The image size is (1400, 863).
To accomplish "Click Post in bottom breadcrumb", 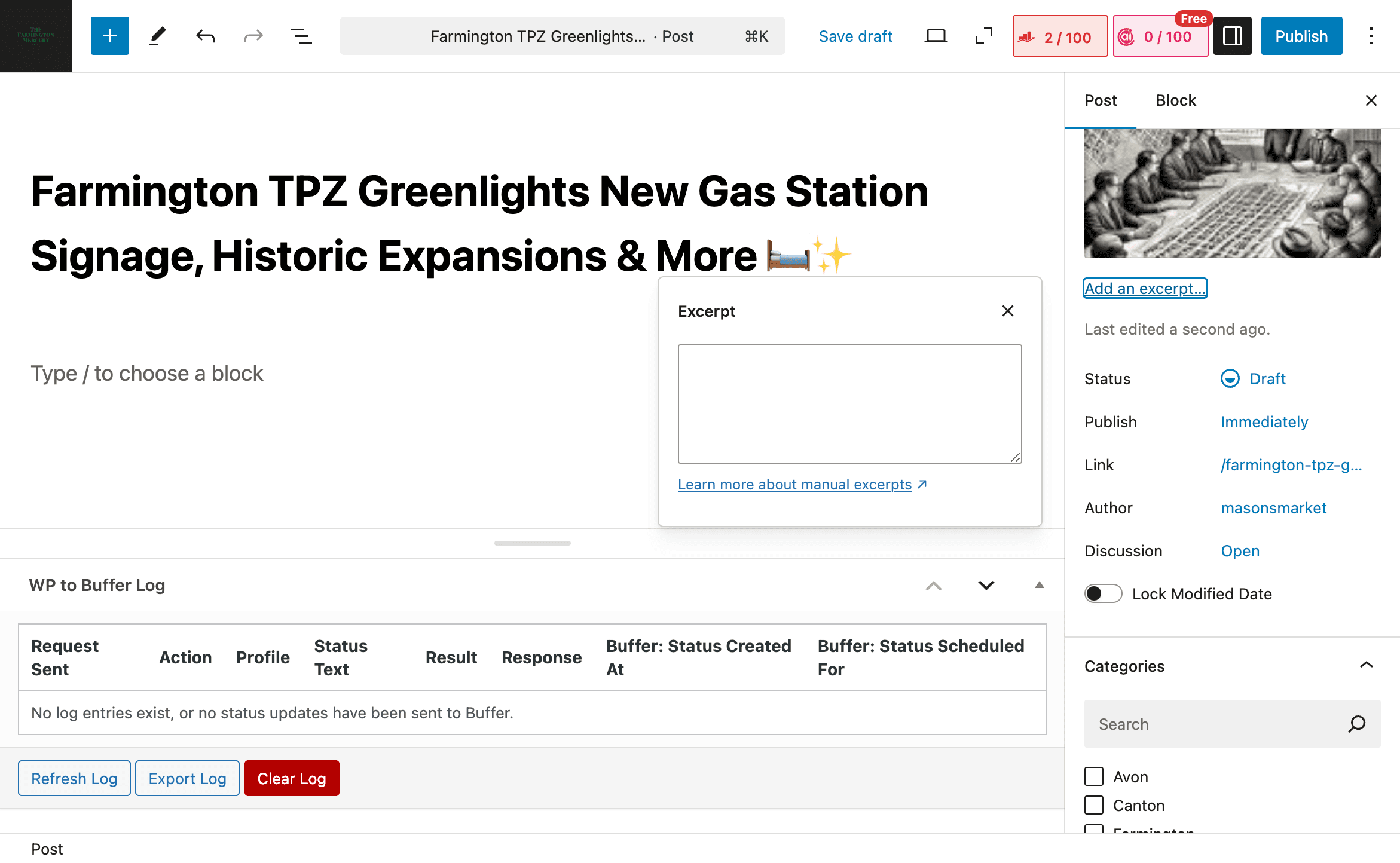I will 47,849.
